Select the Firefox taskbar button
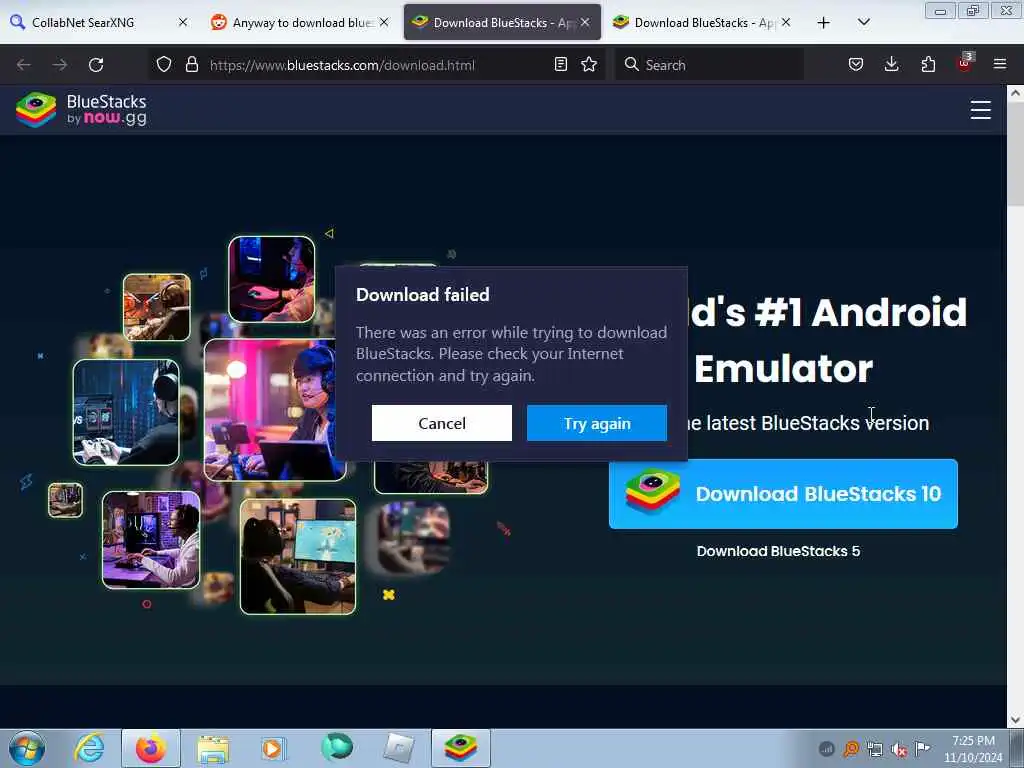The height and width of the screenshot is (768, 1024). coord(151,748)
